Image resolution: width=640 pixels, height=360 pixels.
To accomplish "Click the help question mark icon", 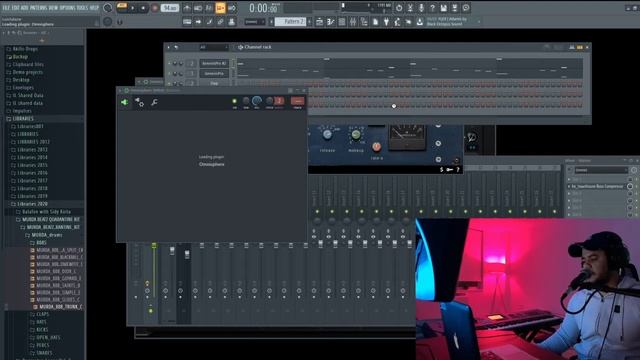I will (x=432, y=8).
